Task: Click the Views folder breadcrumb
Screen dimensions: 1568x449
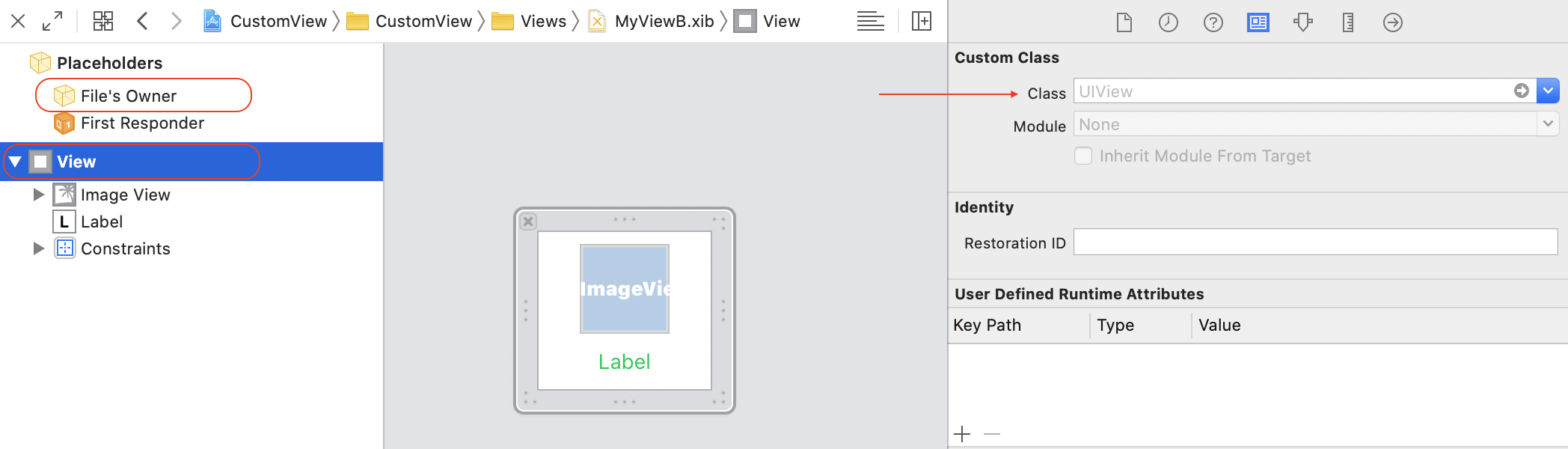Action: coord(529,21)
